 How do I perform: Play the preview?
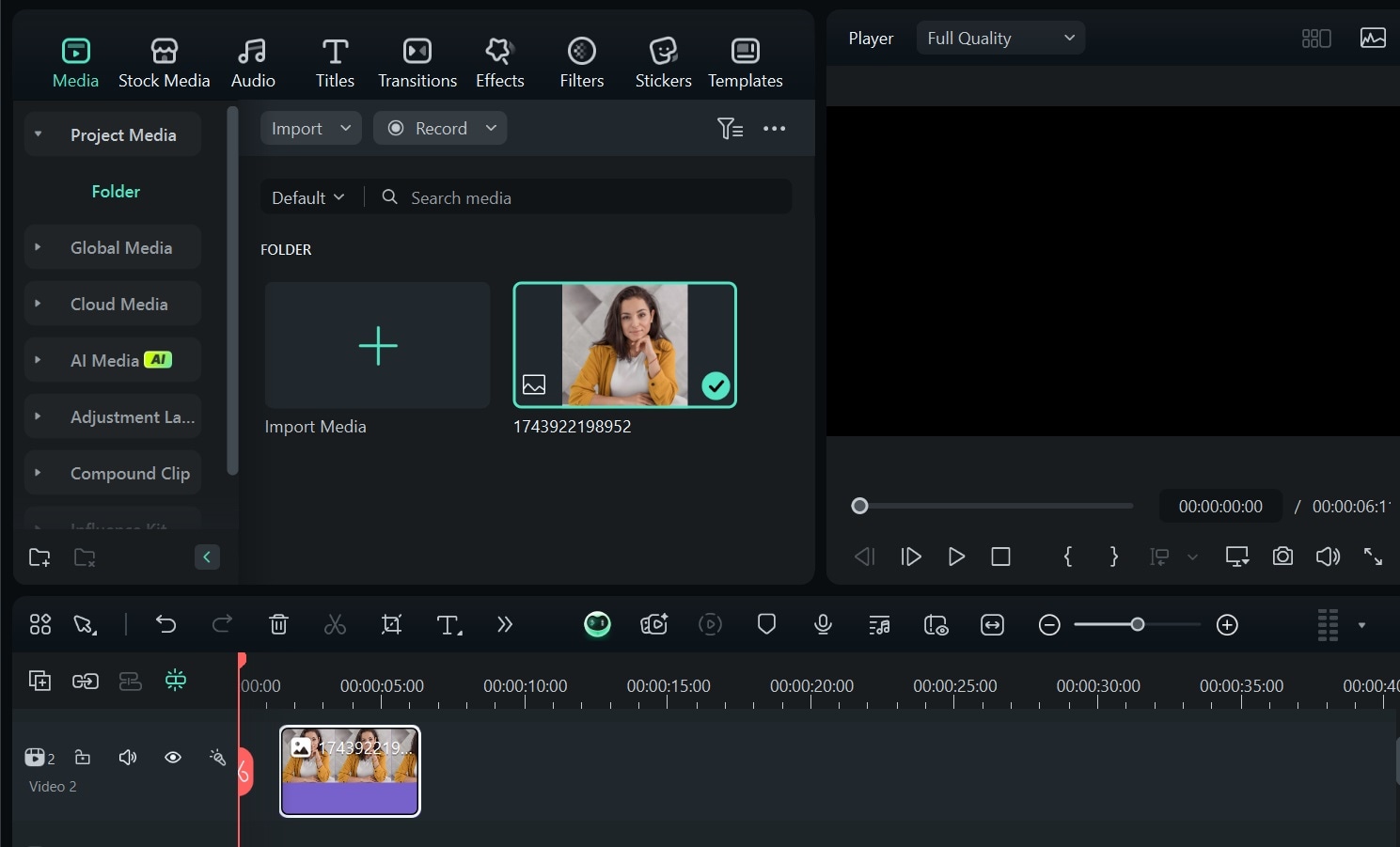click(956, 557)
